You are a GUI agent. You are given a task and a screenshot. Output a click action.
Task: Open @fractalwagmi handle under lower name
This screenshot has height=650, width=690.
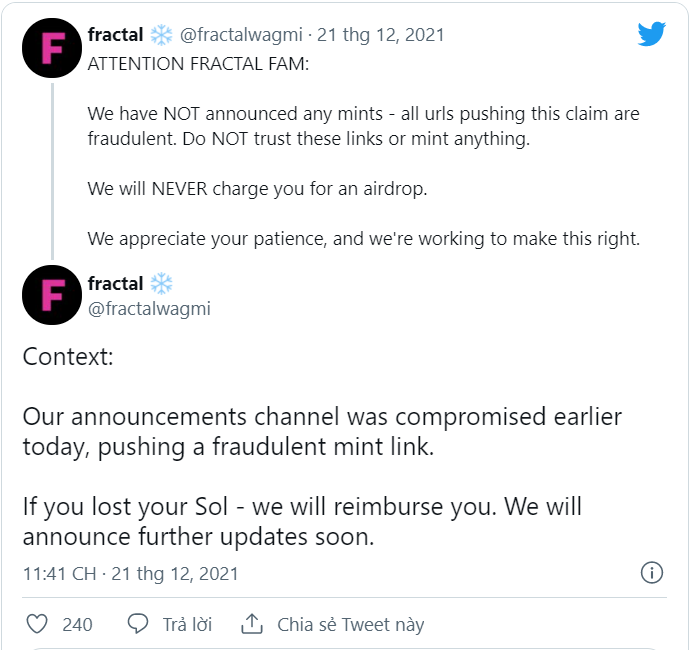(x=150, y=309)
